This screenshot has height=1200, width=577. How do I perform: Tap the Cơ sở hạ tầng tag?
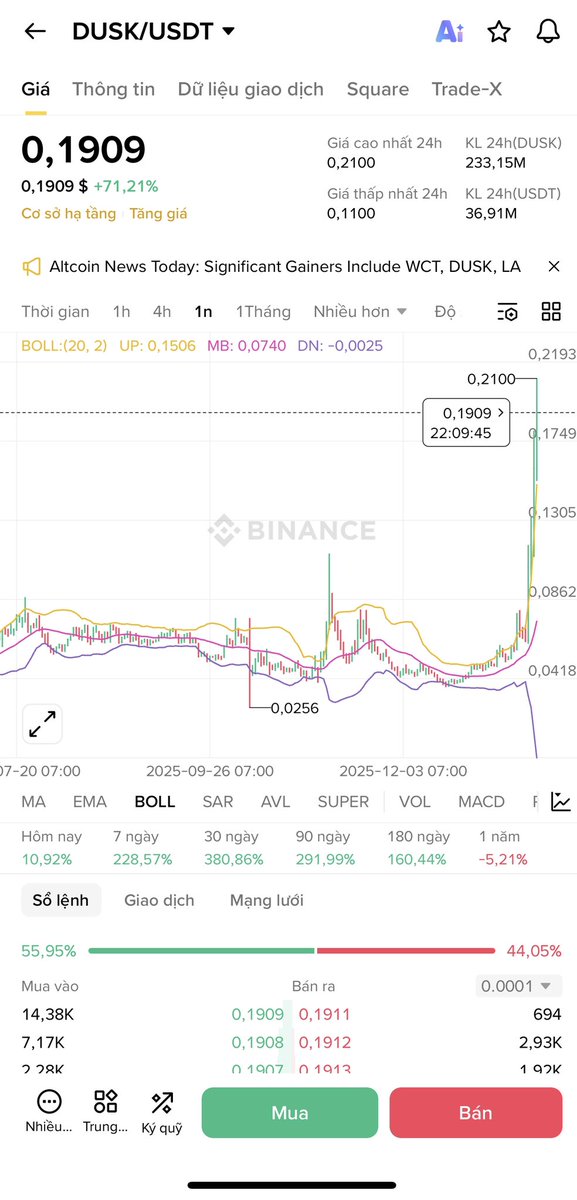(x=69, y=213)
